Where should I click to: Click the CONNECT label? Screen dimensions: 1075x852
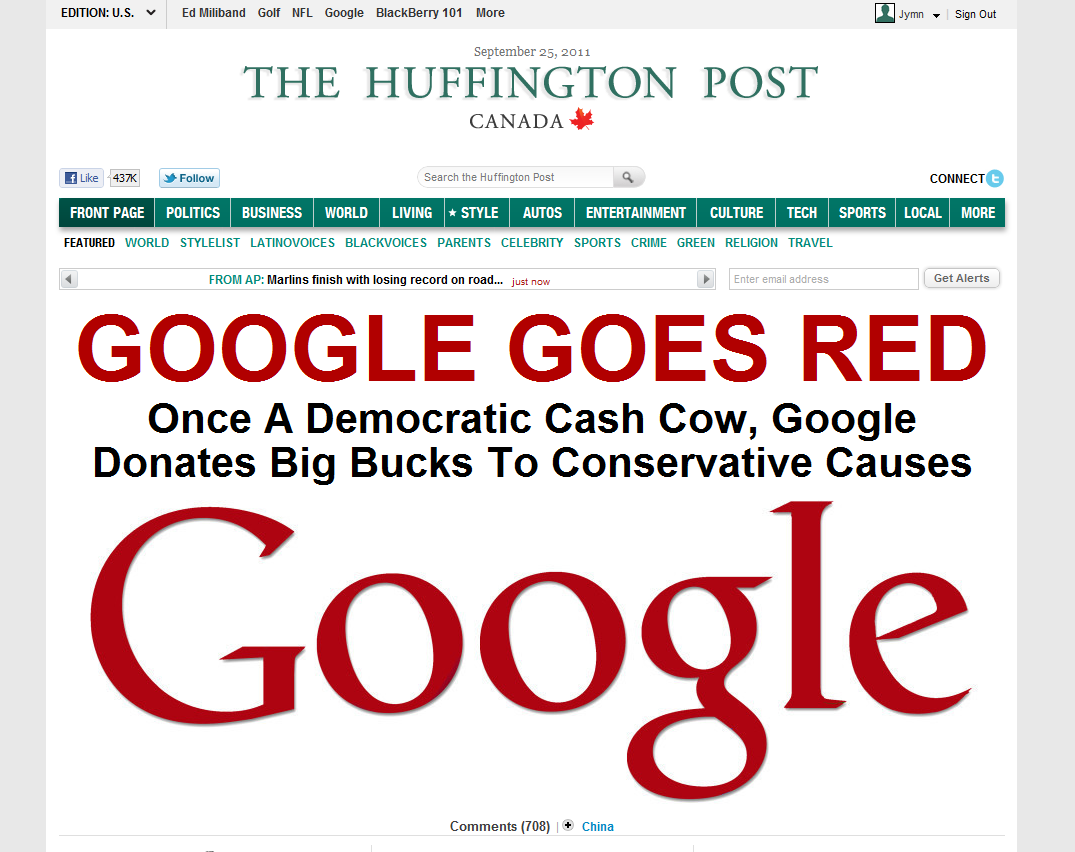956,178
